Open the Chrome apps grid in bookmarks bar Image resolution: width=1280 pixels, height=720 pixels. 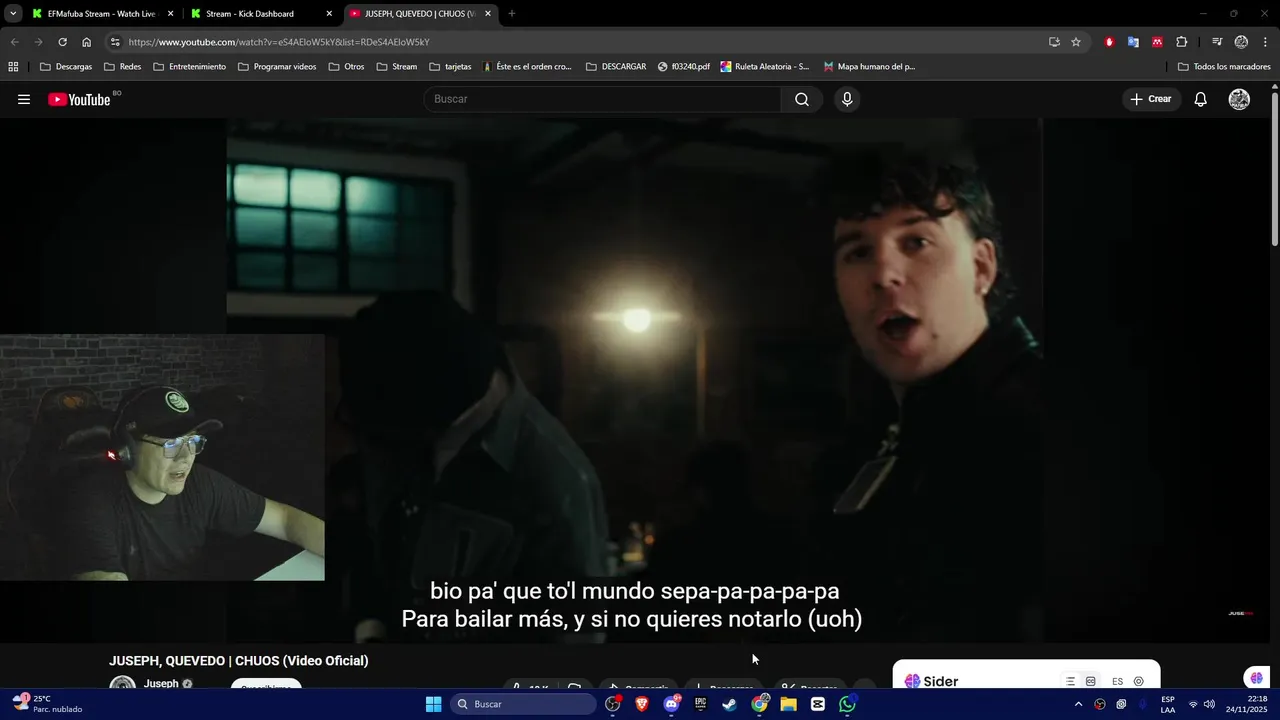pyautogui.click(x=13, y=67)
